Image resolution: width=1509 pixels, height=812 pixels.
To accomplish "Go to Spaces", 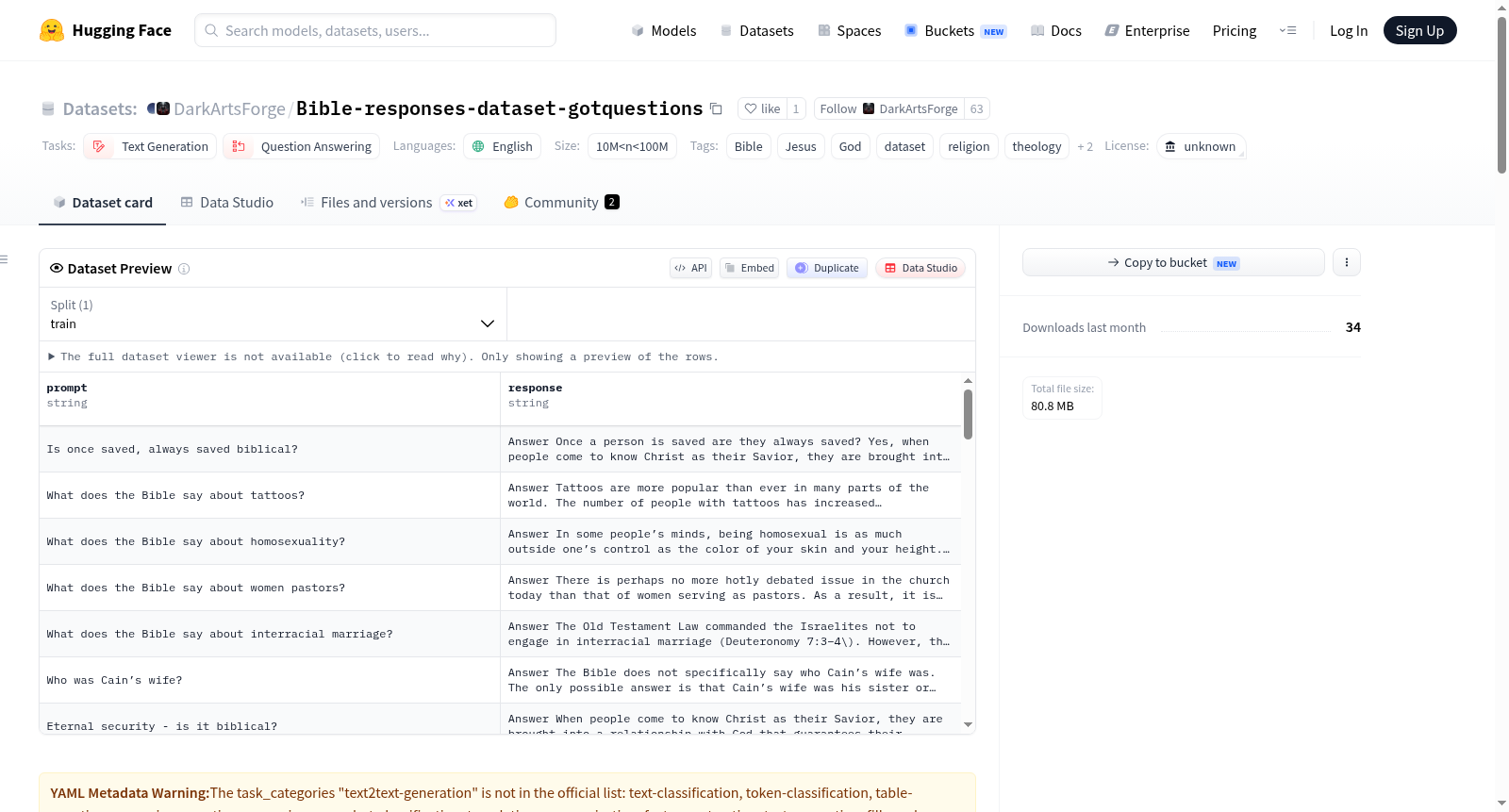I will (850, 30).
